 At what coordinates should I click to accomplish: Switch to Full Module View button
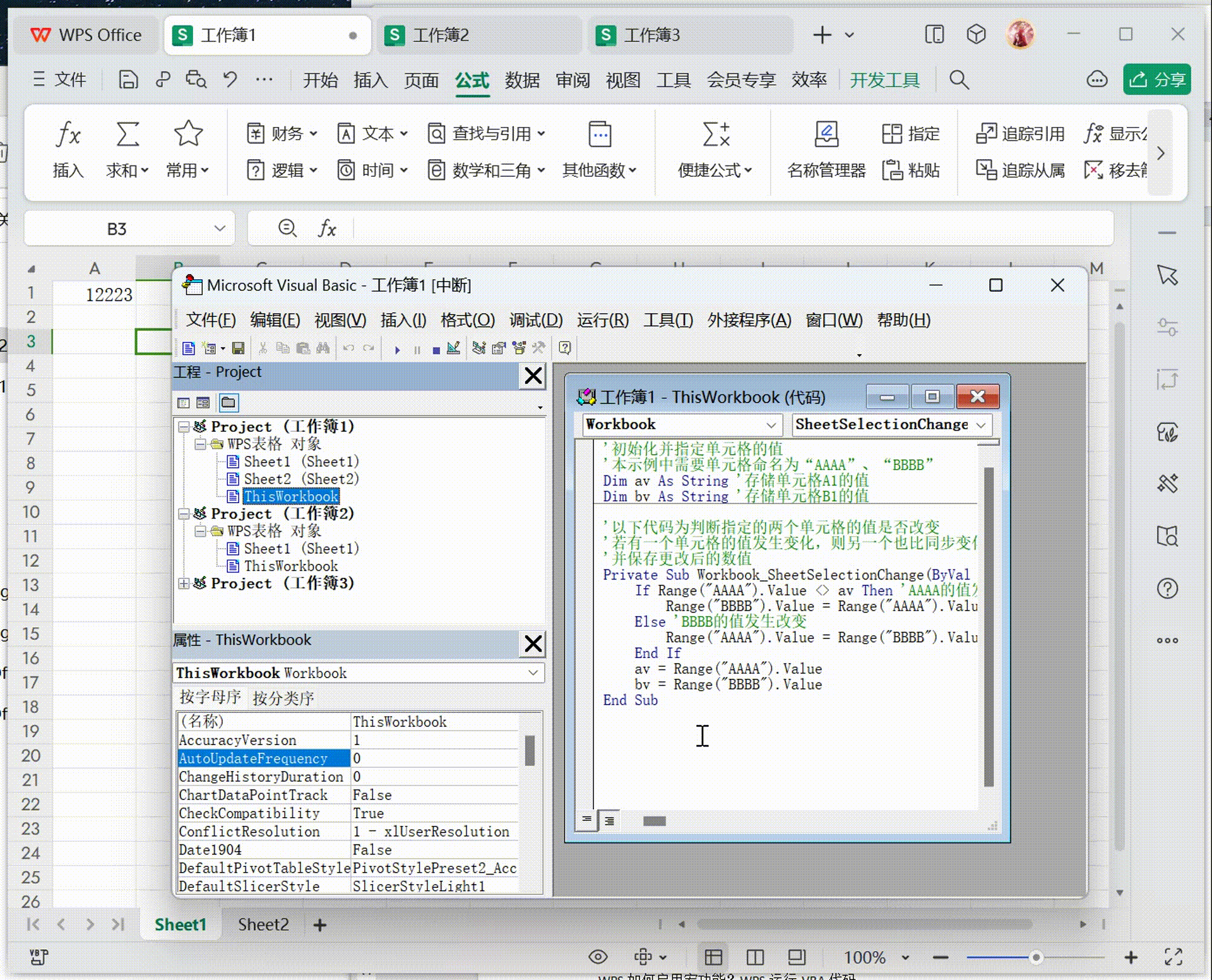609,820
